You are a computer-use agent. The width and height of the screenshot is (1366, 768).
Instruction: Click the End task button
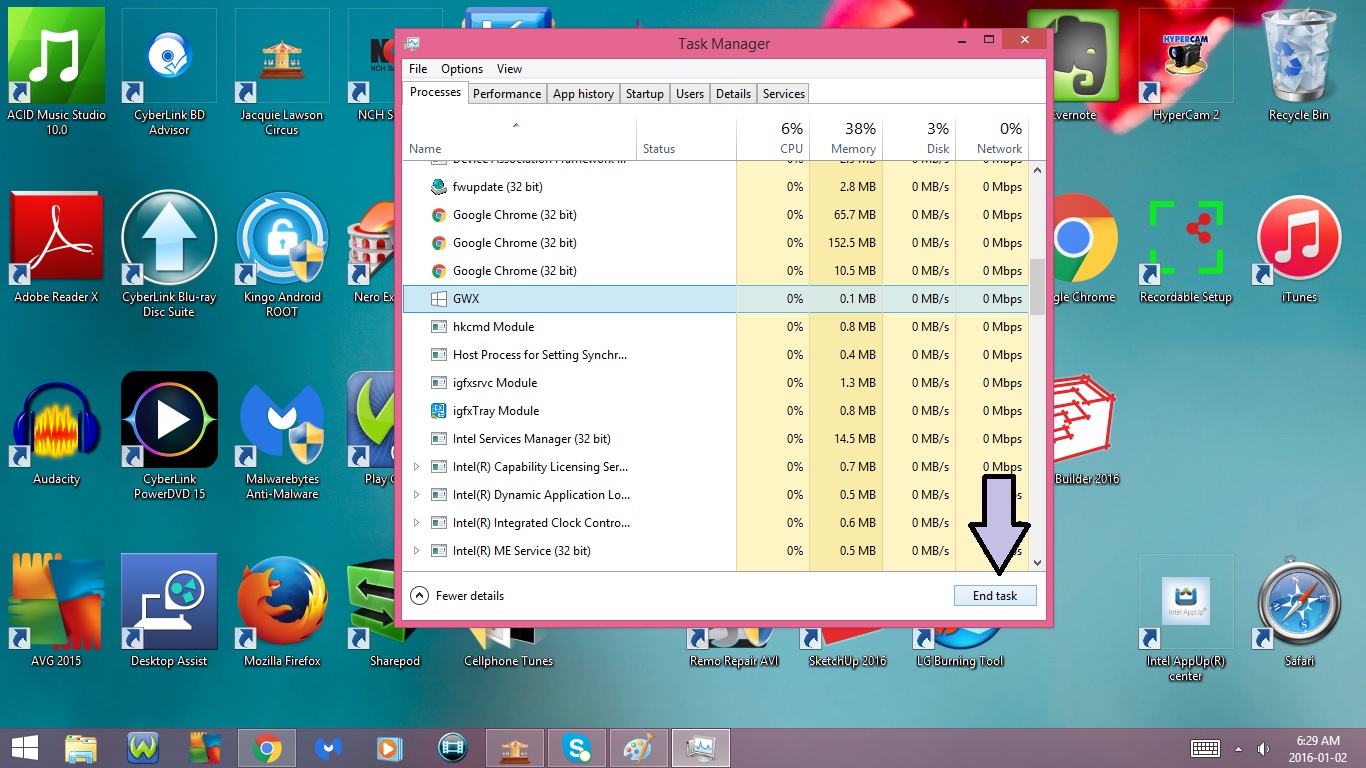(995, 596)
